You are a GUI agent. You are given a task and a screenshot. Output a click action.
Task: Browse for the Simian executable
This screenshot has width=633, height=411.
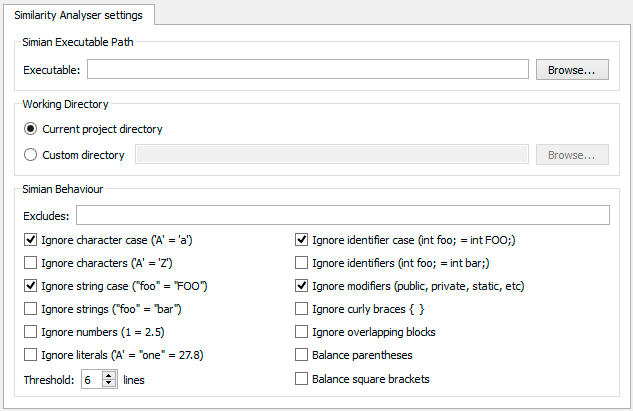pyautogui.click(x=571, y=69)
